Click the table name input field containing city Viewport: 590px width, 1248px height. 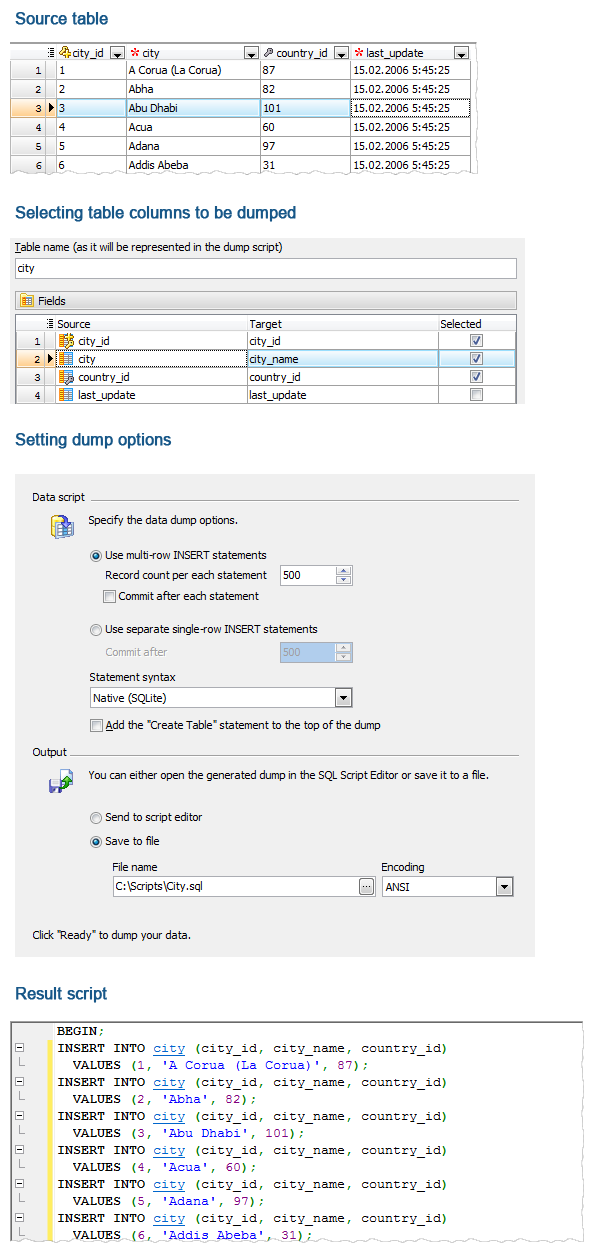coord(265,268)
